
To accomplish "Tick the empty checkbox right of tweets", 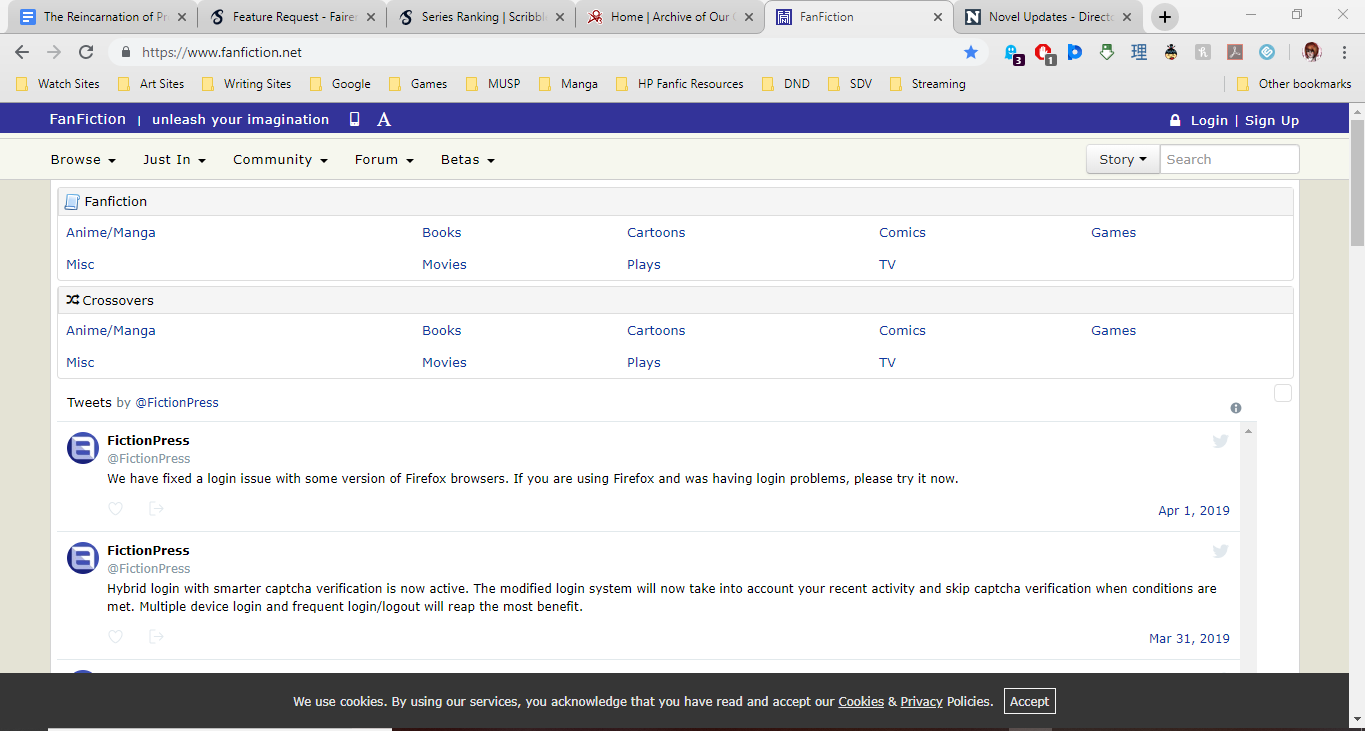I will coord(1283,394).
